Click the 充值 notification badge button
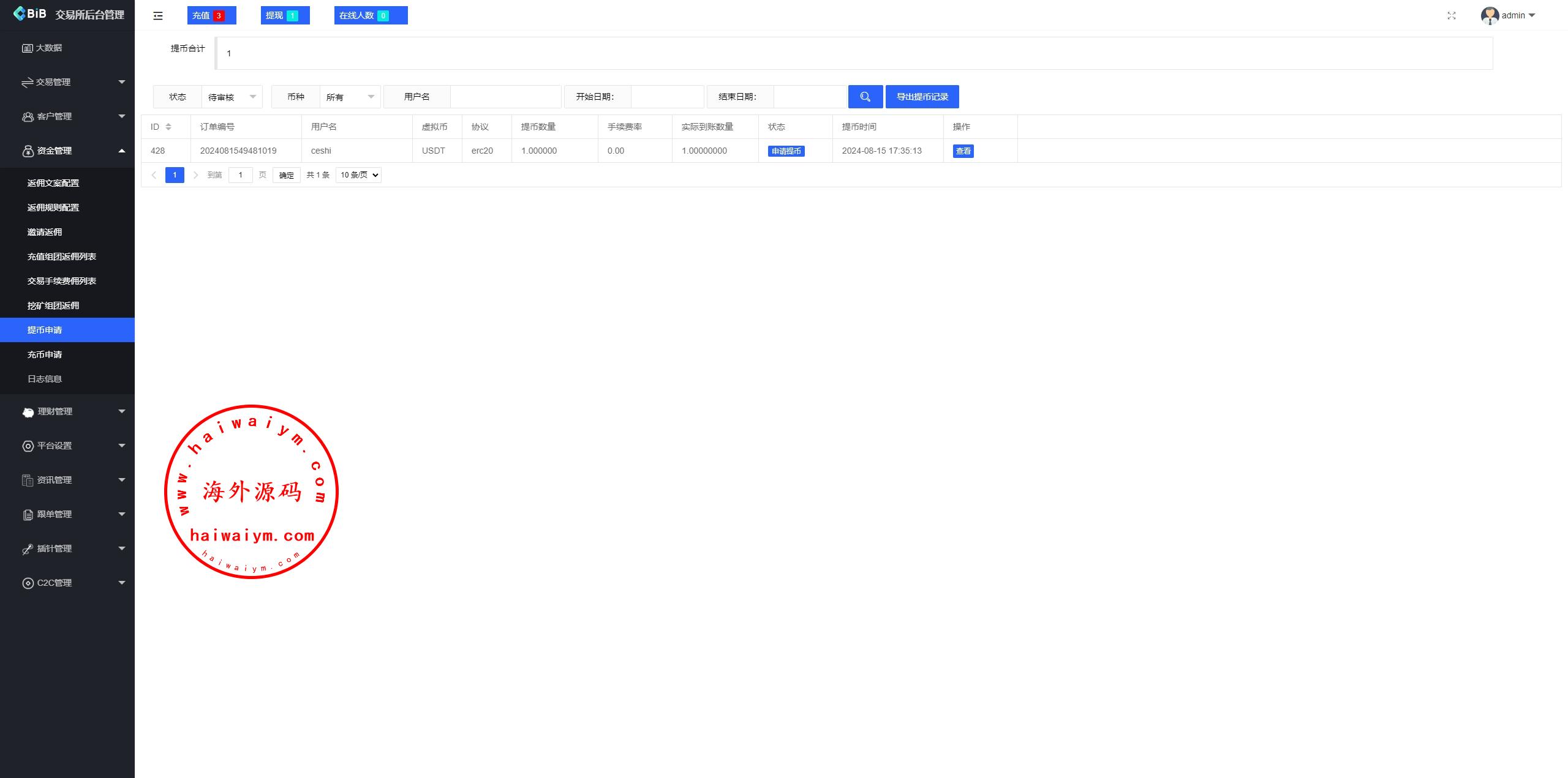The image size is (1568, 778). point(211,15)
